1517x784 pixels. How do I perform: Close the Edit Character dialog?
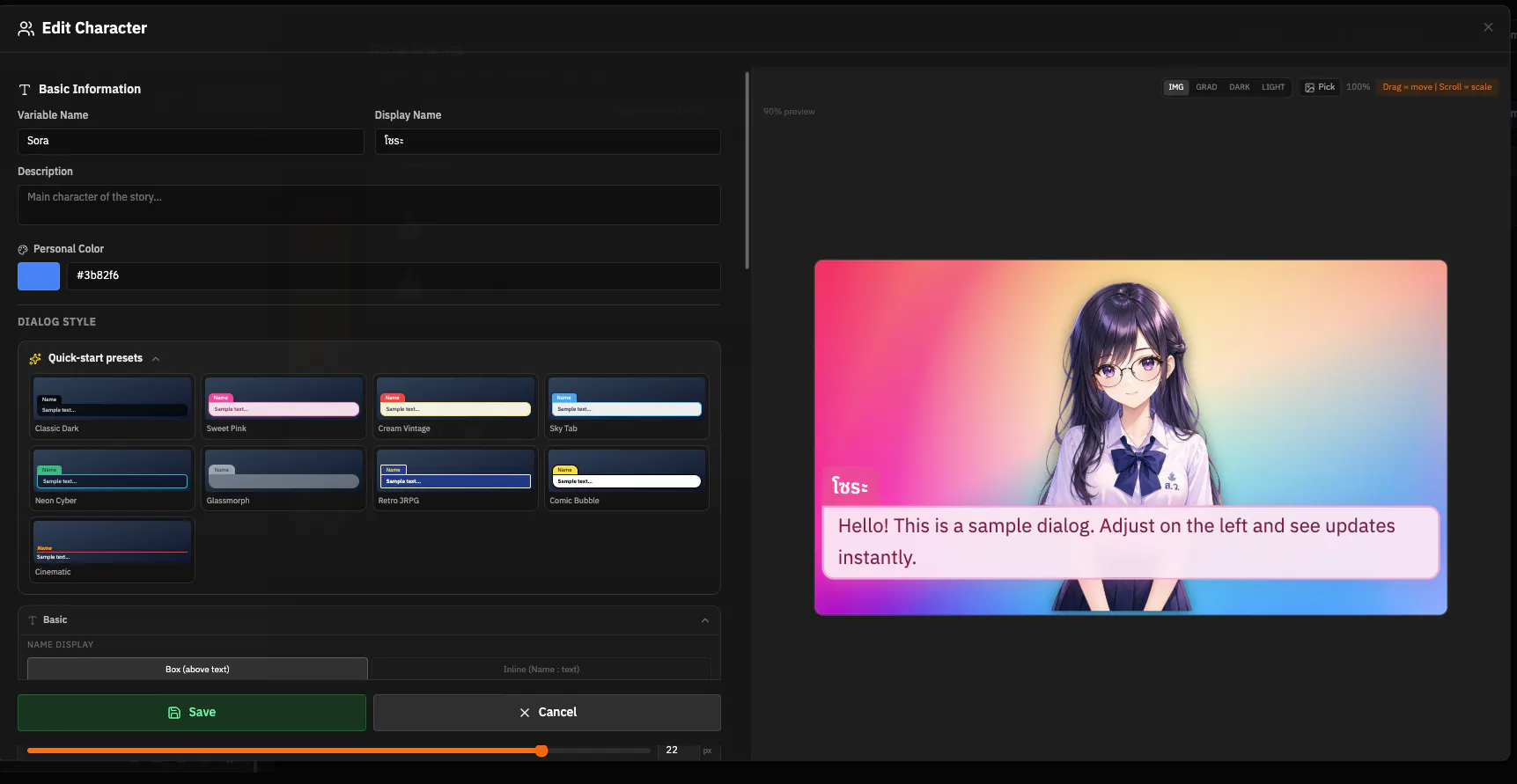pyautogui.click(x=1488, y=27)
